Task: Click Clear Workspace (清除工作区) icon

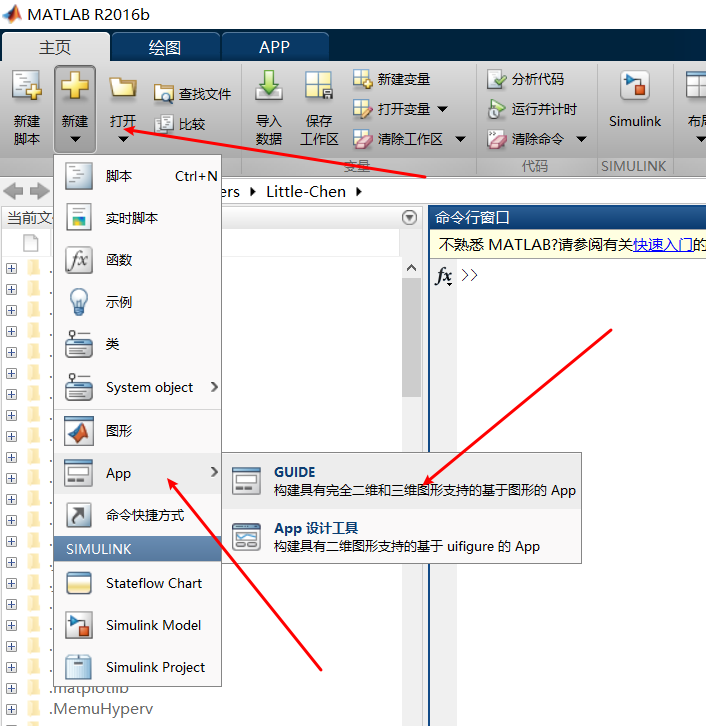Action: click(x=362, y=139)
